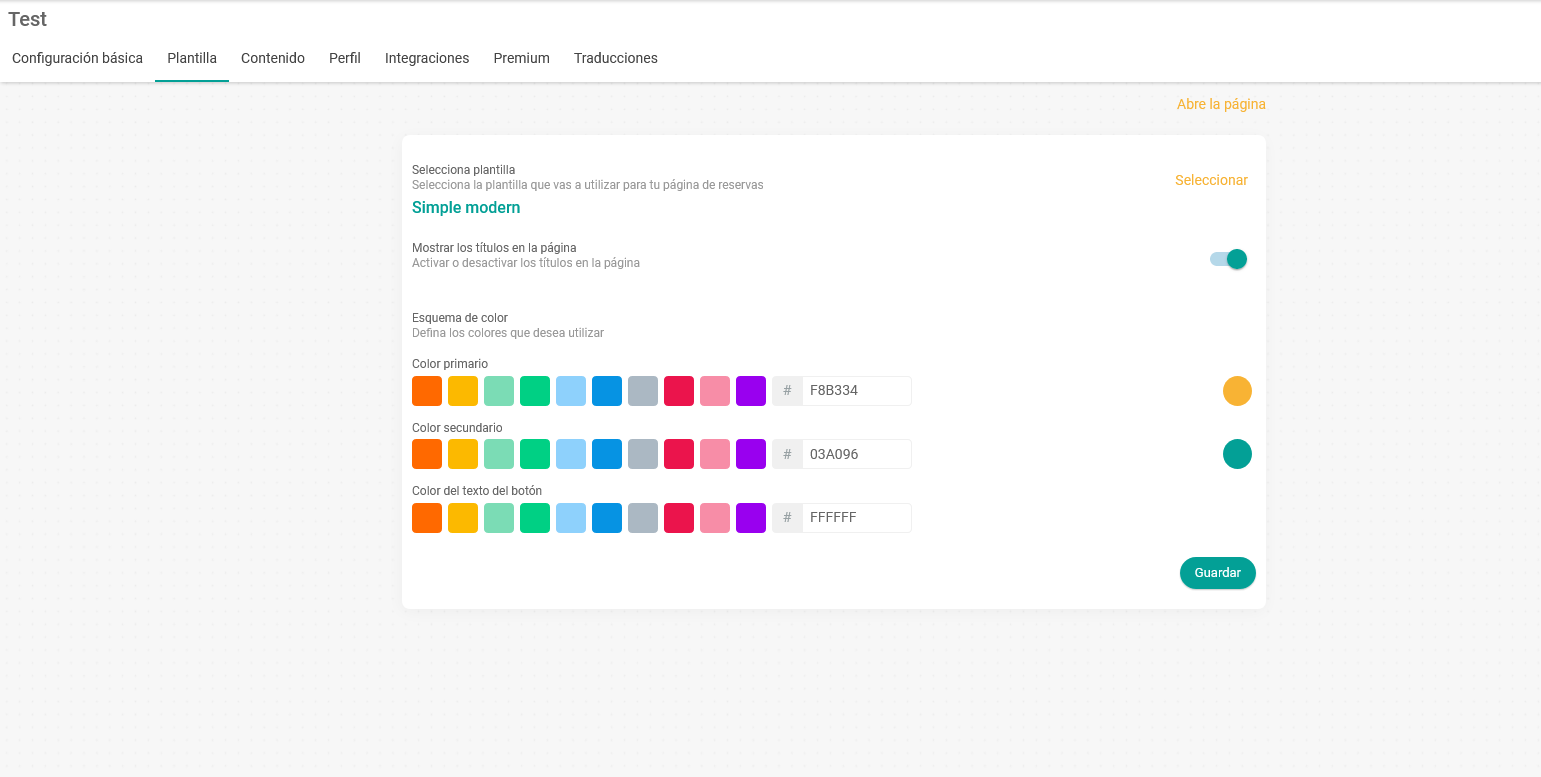Switch to the Traducciones tab
The height and width of the screenshot is (777, 1541).
click(x=616, y=58)
